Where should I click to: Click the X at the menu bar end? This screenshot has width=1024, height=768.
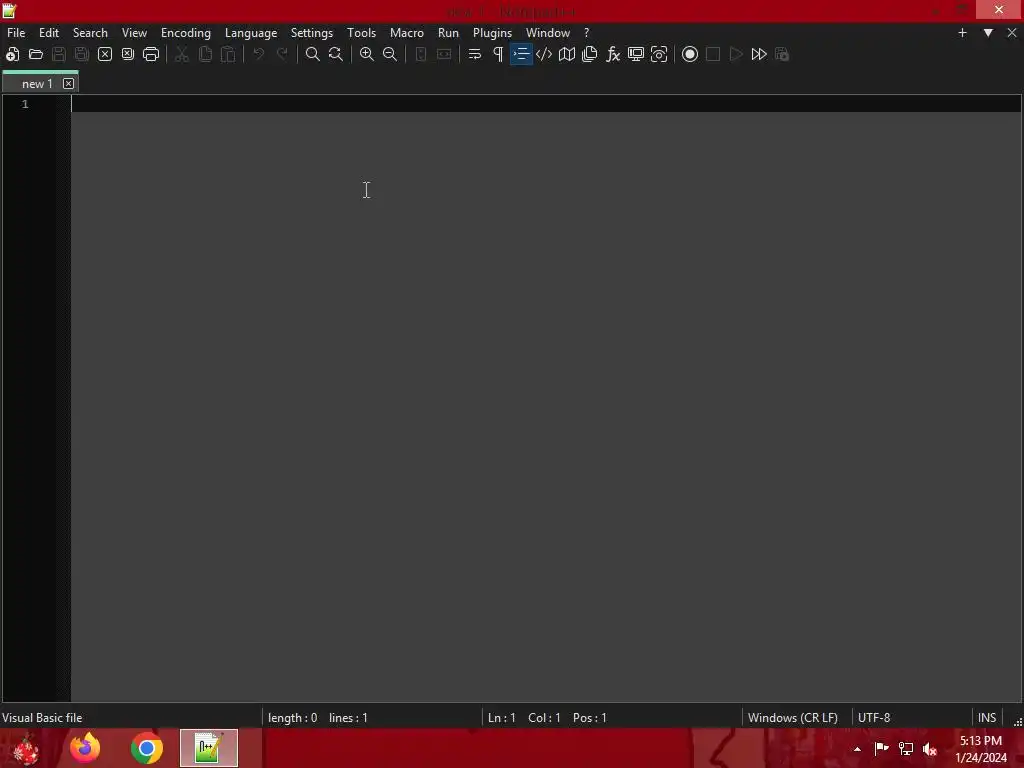pos(1012,33)
